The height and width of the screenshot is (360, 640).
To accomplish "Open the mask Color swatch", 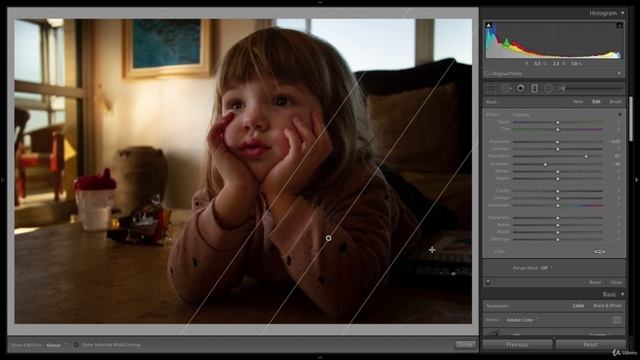I will click(x=599, y=252).
